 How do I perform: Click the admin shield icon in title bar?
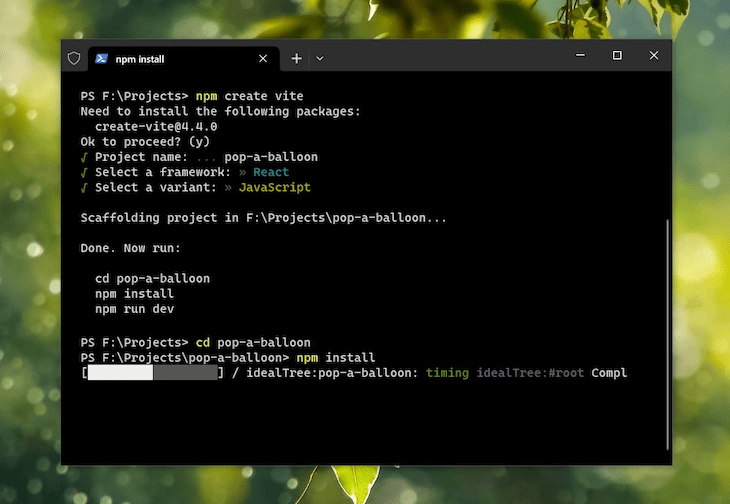click(74, 59)
